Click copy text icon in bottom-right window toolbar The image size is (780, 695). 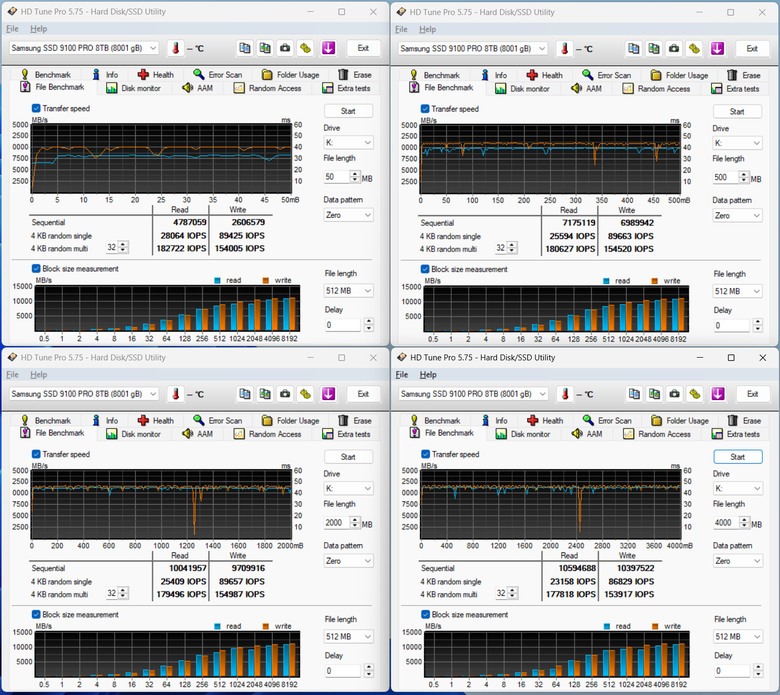click(x=634, y=394)
